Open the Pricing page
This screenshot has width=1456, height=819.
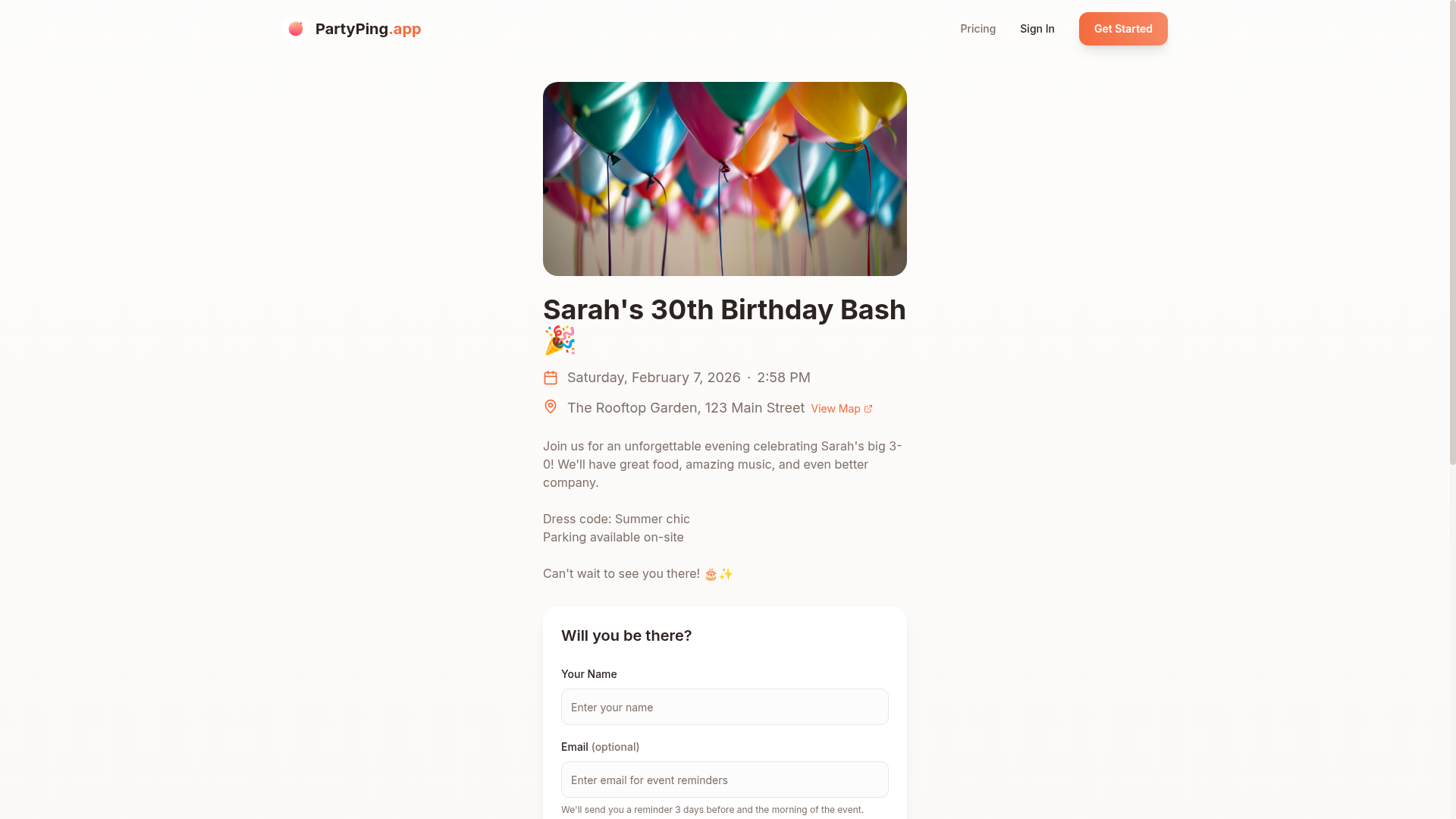977,29
